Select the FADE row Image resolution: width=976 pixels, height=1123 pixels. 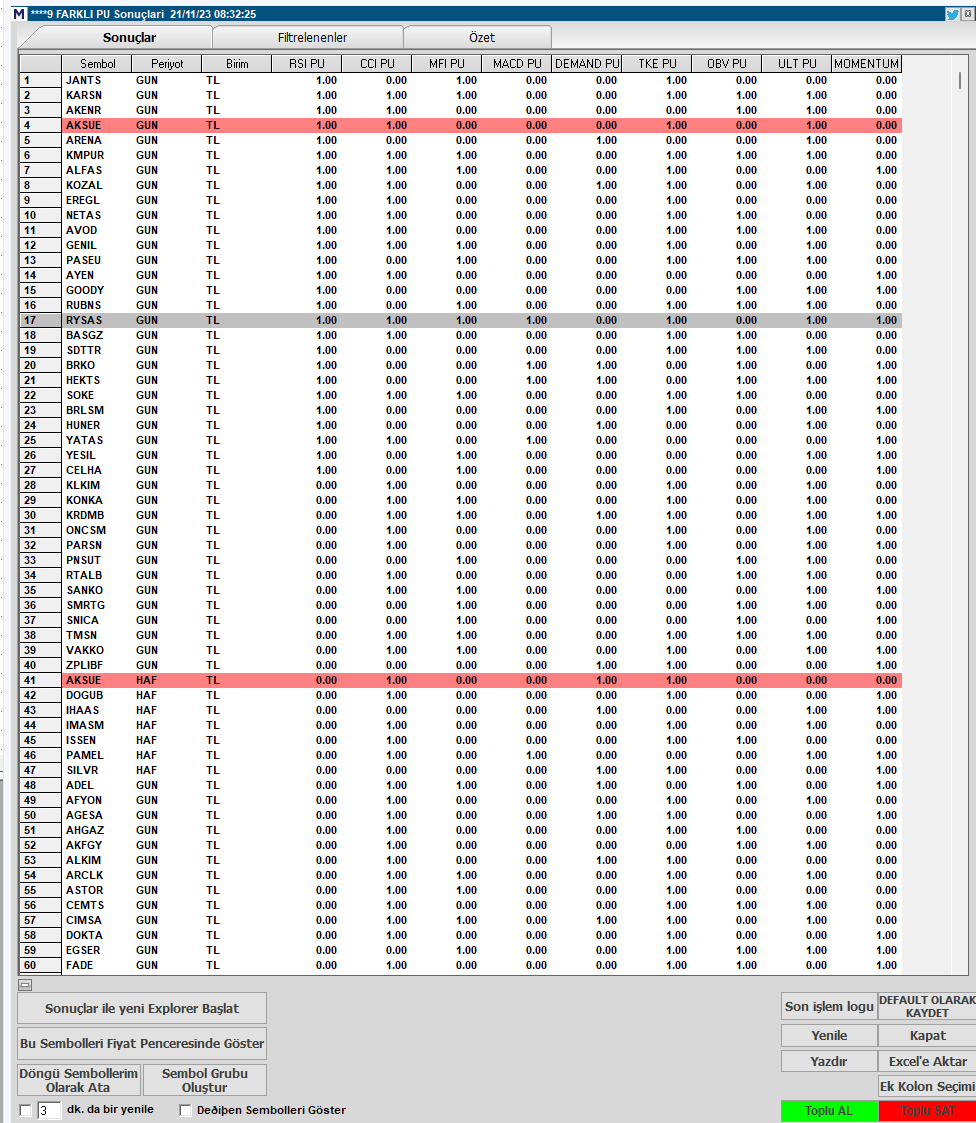[460, 965]
